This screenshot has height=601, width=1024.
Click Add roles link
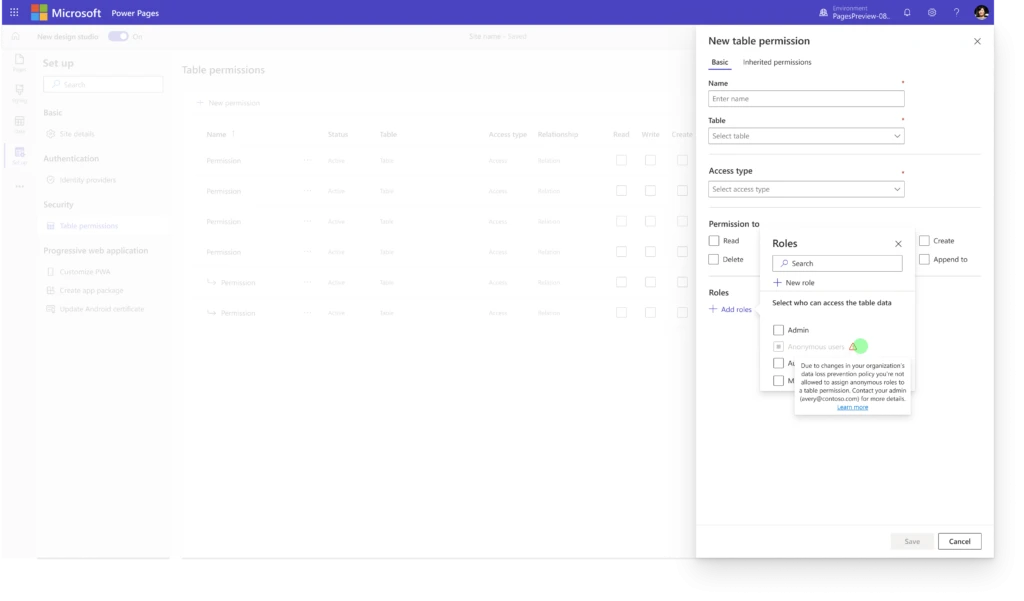(x=731, y=309)
